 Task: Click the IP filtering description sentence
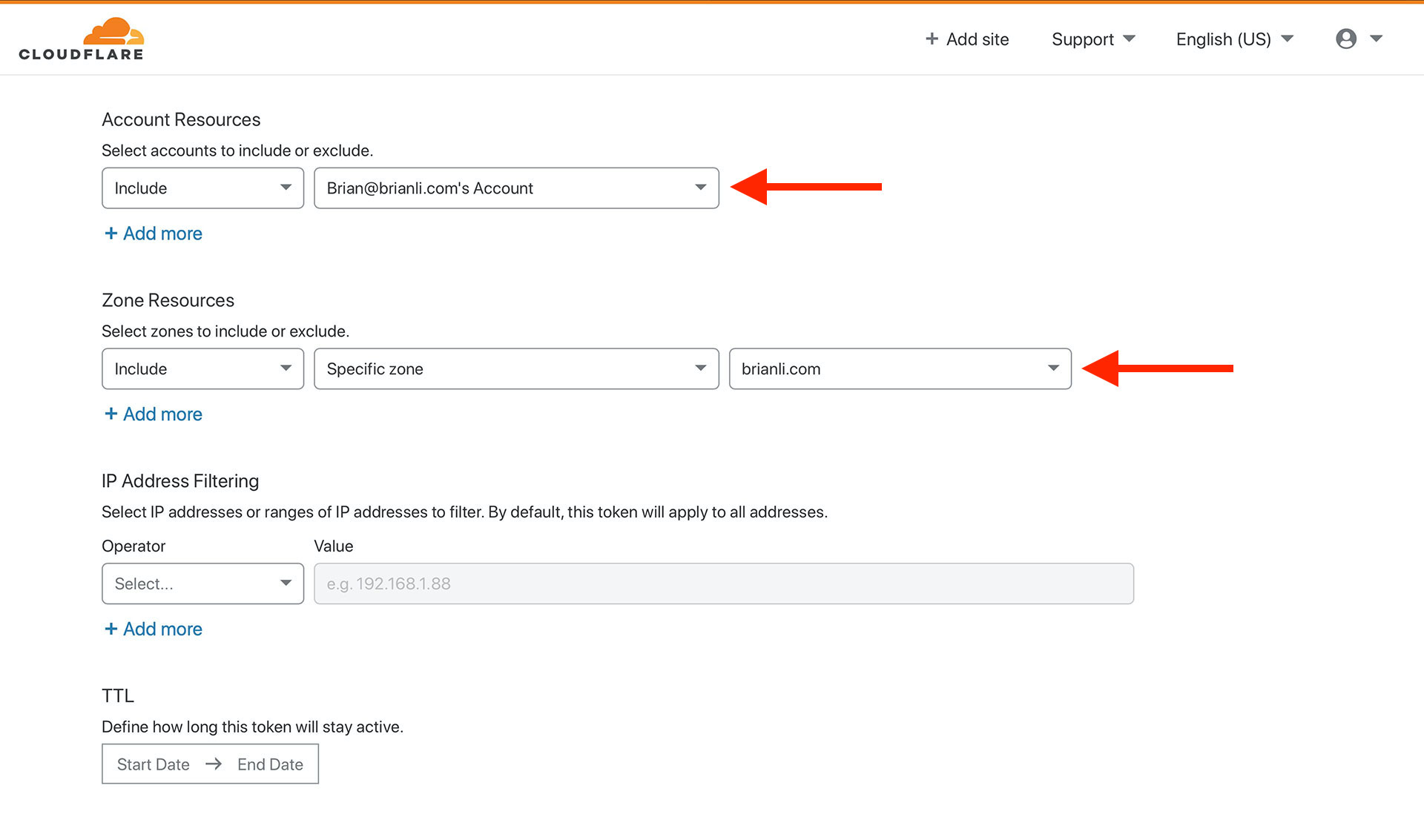(x=464, y=512)
